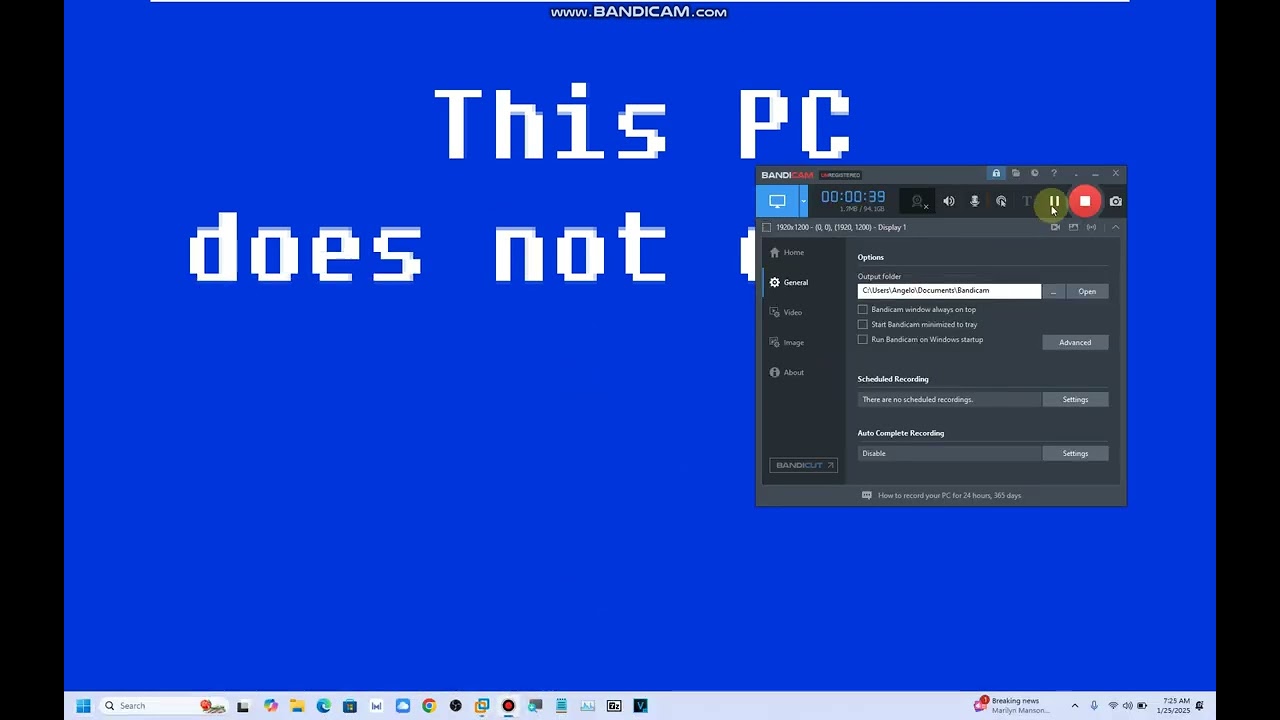This screenshot has width=1280, height=720.
Task: Open VirtualBox icon on the taskbar
Action: click(482, 706)
